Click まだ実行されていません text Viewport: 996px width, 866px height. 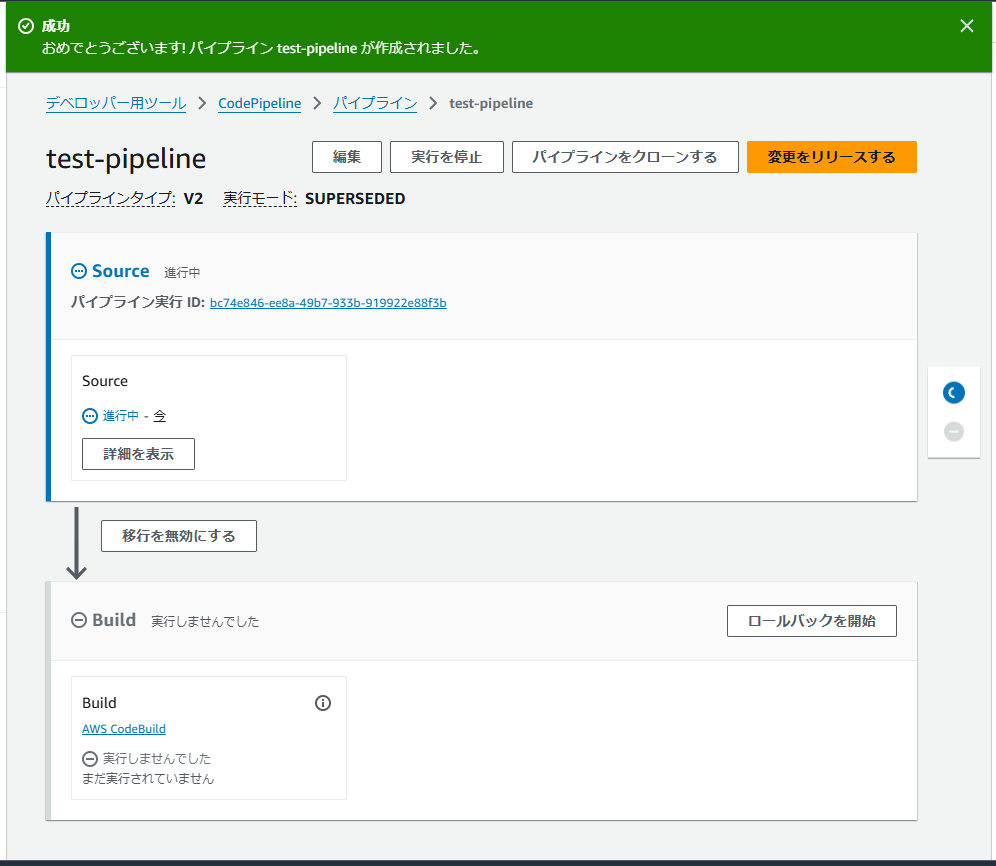tap(148, 778)
